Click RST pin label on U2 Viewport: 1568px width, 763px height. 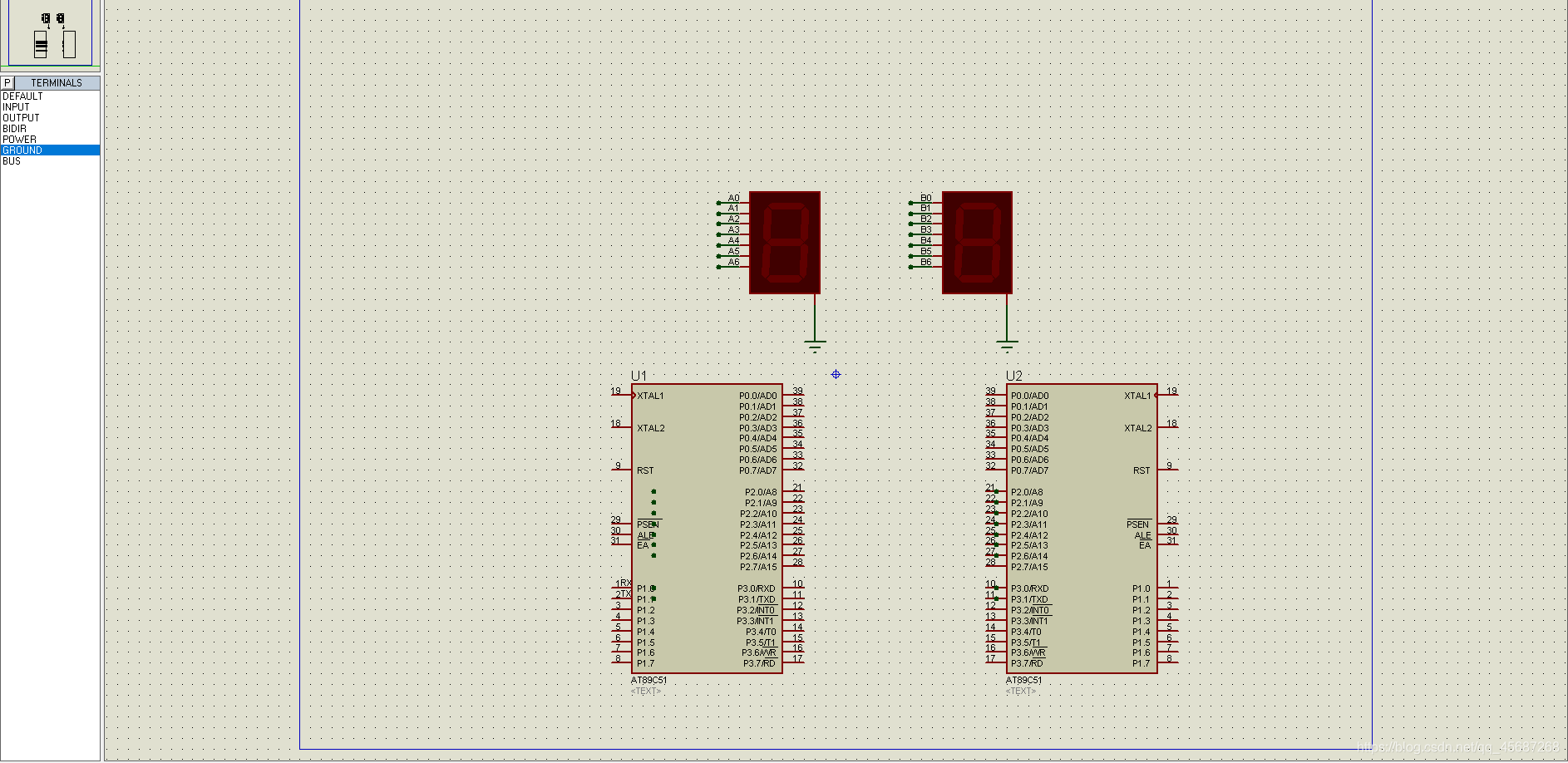(1141, 470)
